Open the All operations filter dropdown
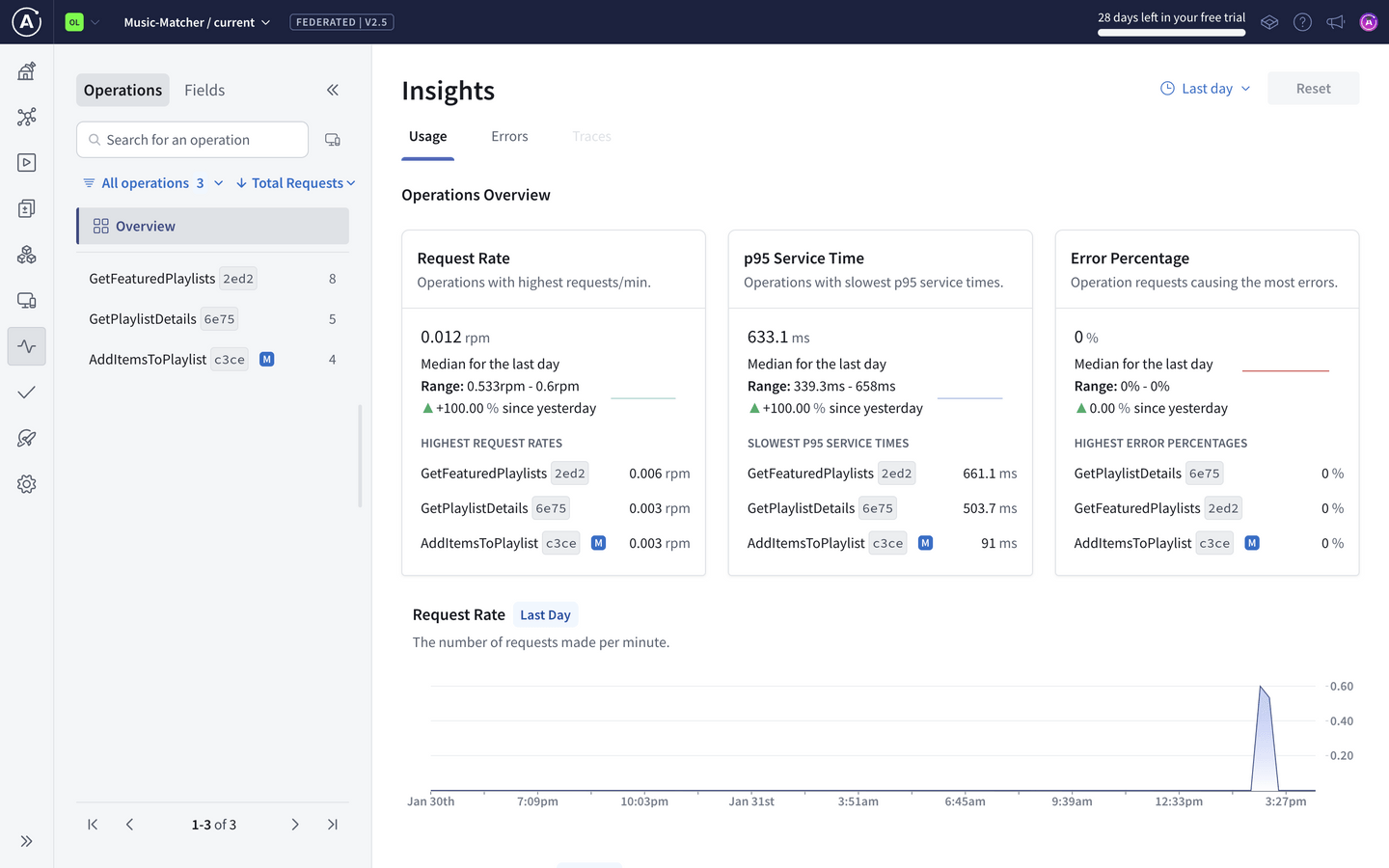 (x=151, y=182)
